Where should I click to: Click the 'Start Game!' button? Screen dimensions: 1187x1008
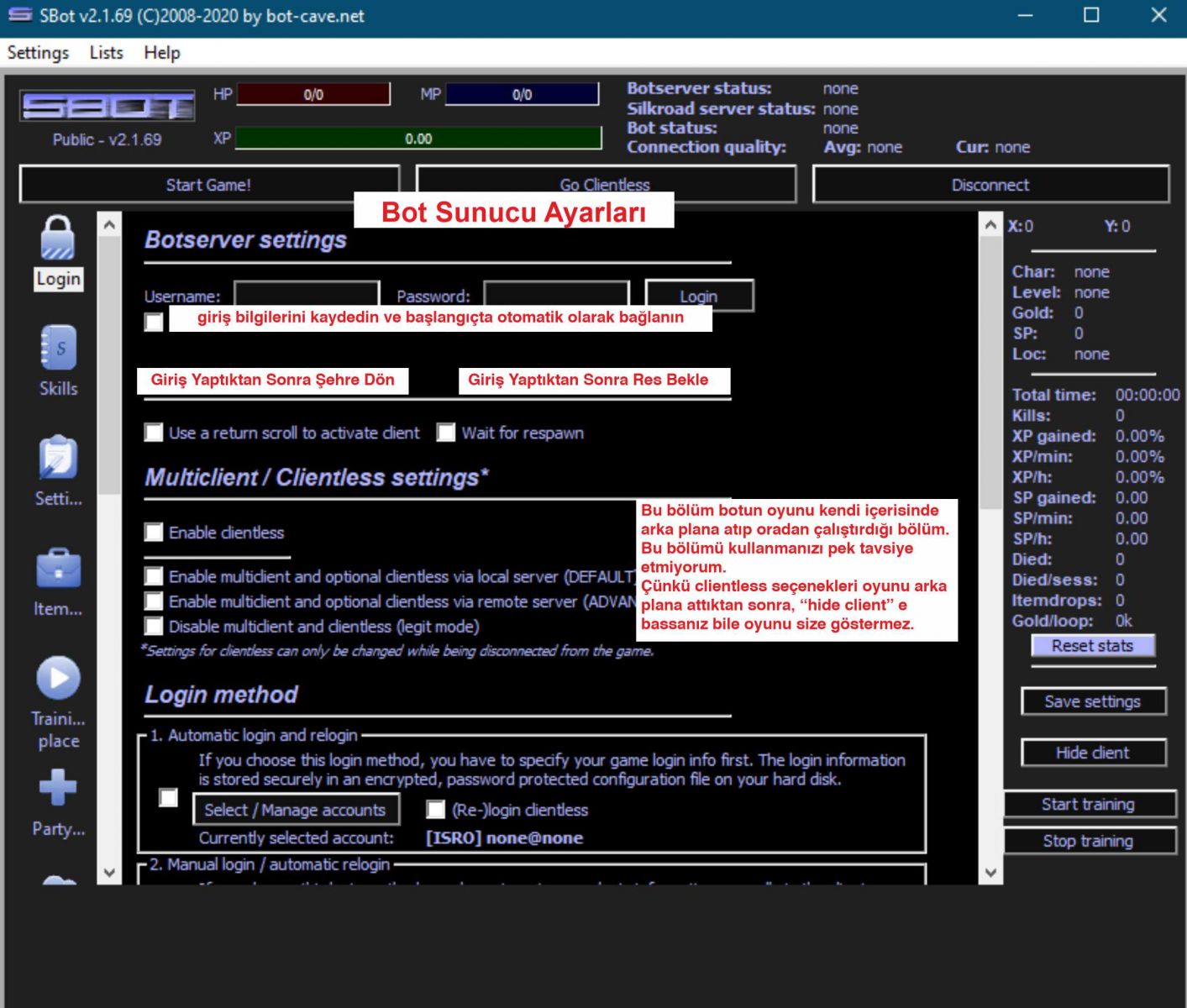pos(208,184)
